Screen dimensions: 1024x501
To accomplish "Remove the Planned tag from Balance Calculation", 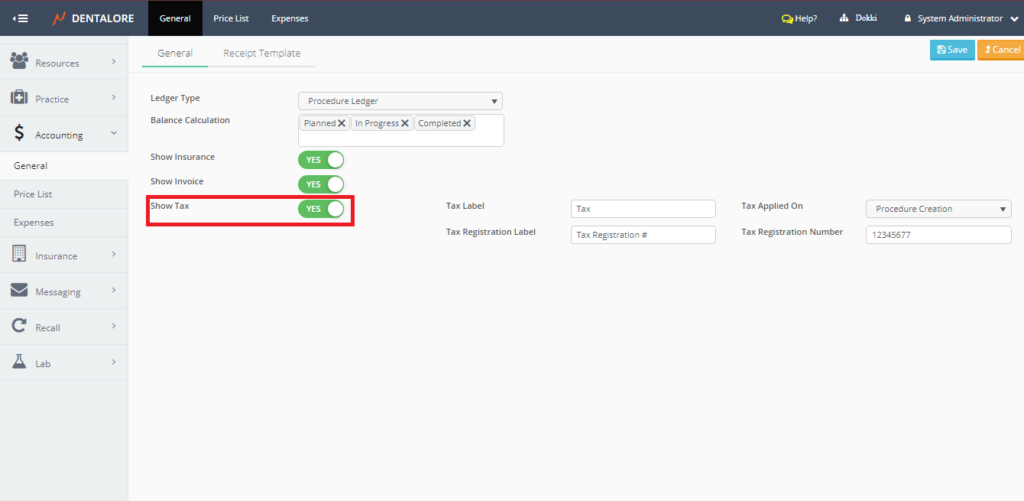I will tap(342, 124).
